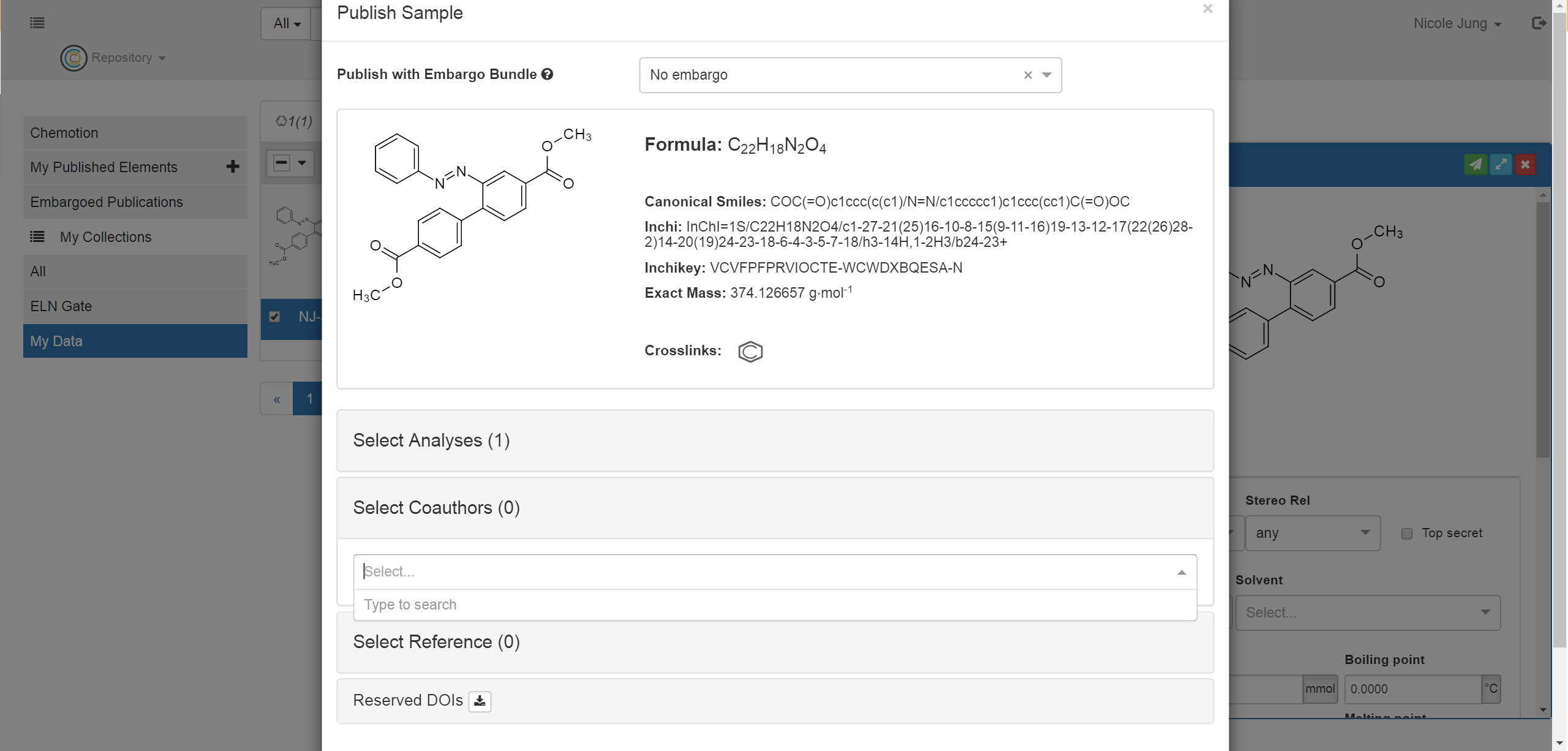This screenshot has width=1568, height=751.
Task: Click the help icon beside Embargo Bundle
Action: pyautogui.click(x=548, y=74)
